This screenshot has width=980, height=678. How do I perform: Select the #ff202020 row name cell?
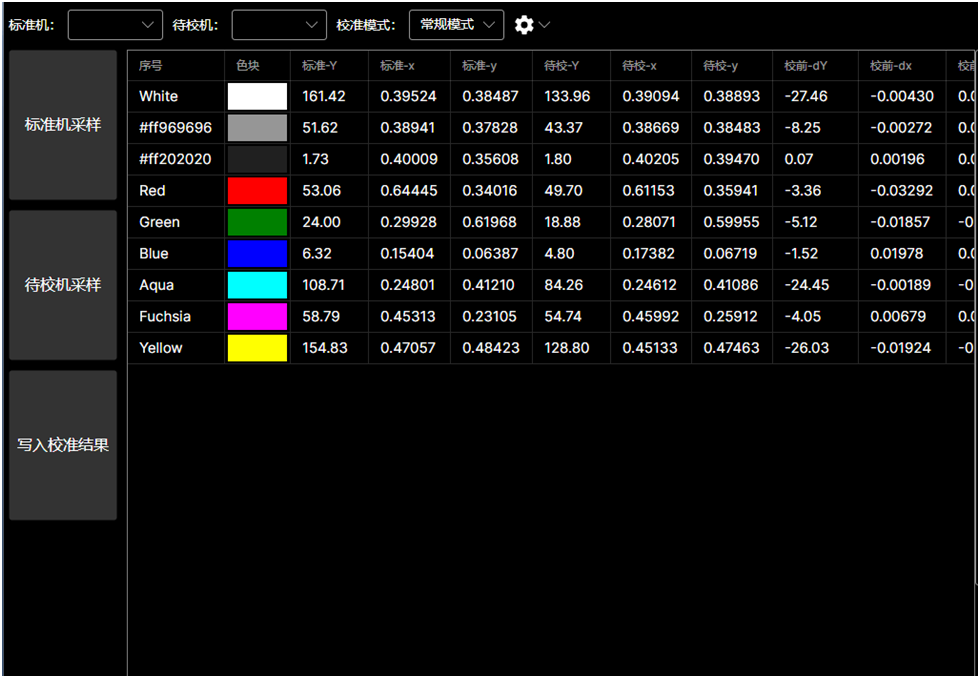(175, 159)
